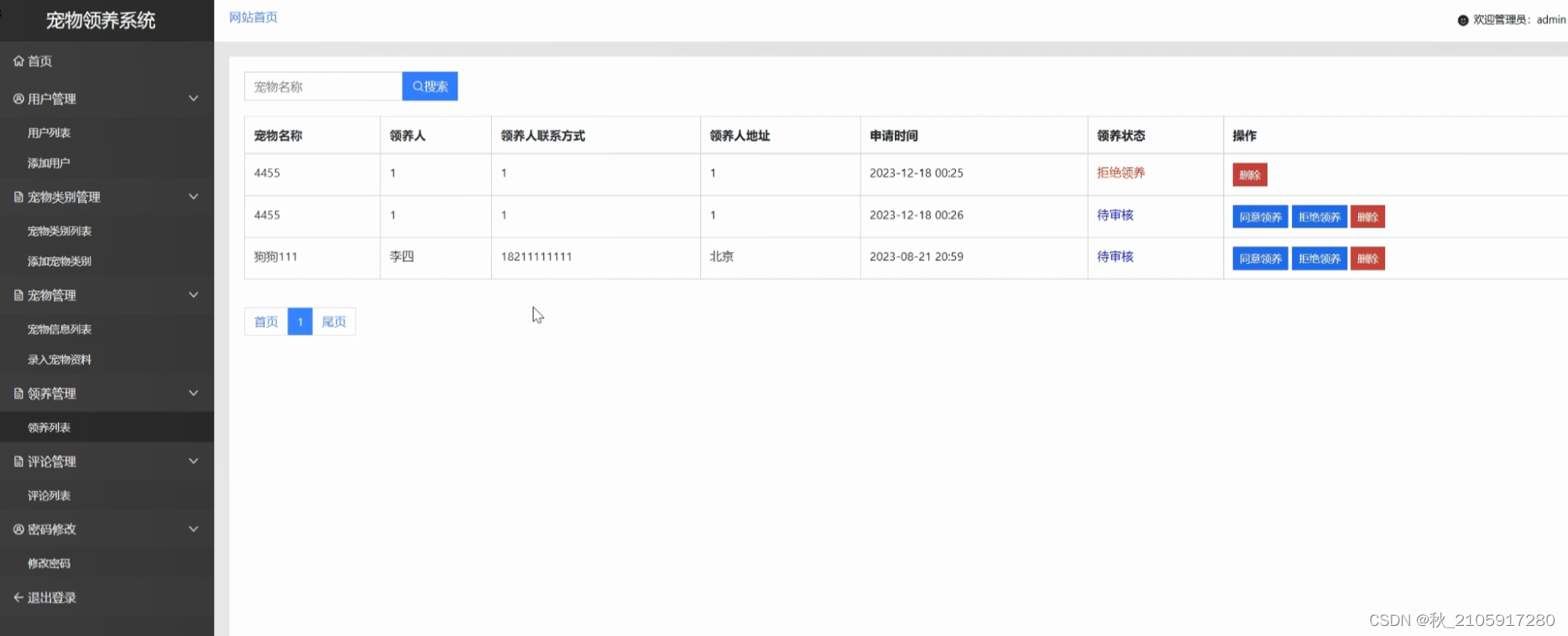This screenshot has width=1568, height=636.
Task: Delete the 2023-12-18 00:25 application row
Action: (1250, 175)
